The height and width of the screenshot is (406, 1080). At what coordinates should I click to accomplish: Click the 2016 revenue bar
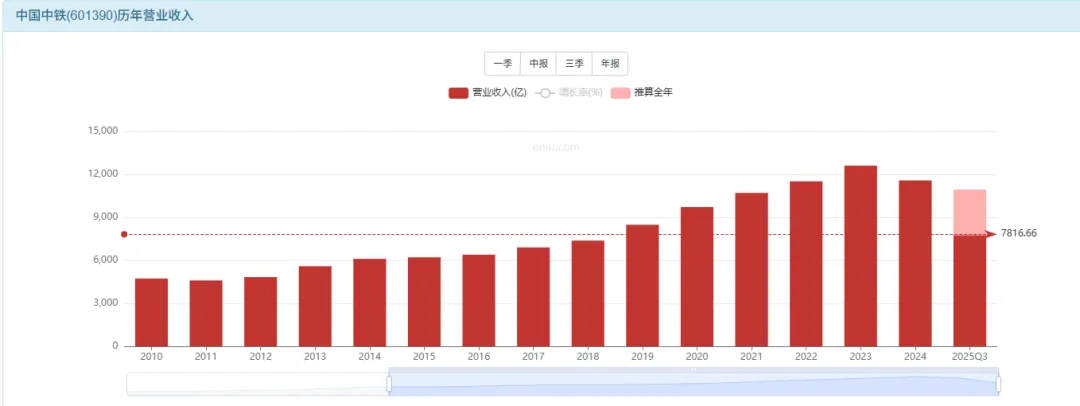tap(479, 301)
